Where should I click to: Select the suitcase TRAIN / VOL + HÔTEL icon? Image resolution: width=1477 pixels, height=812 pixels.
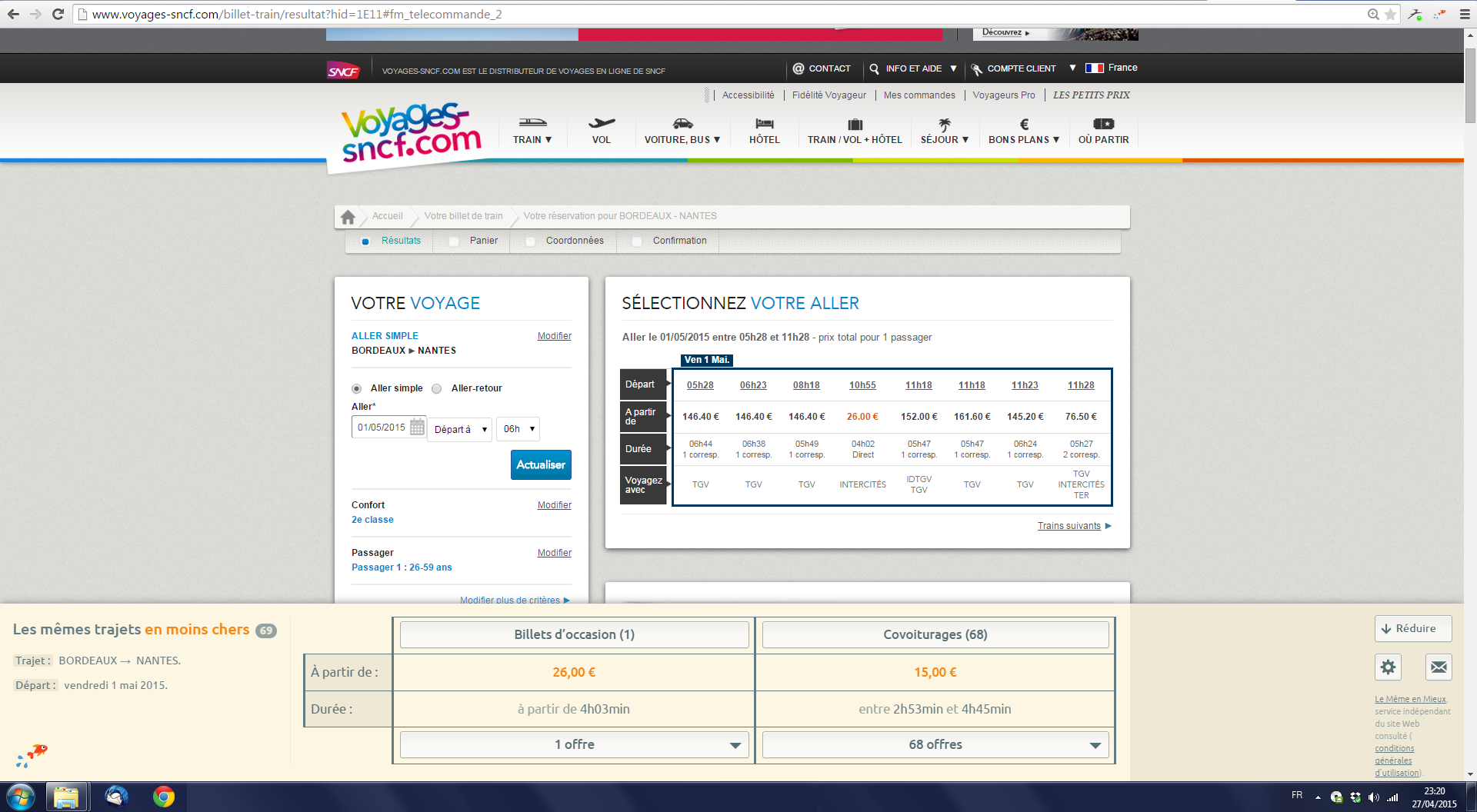coord(855,124)
